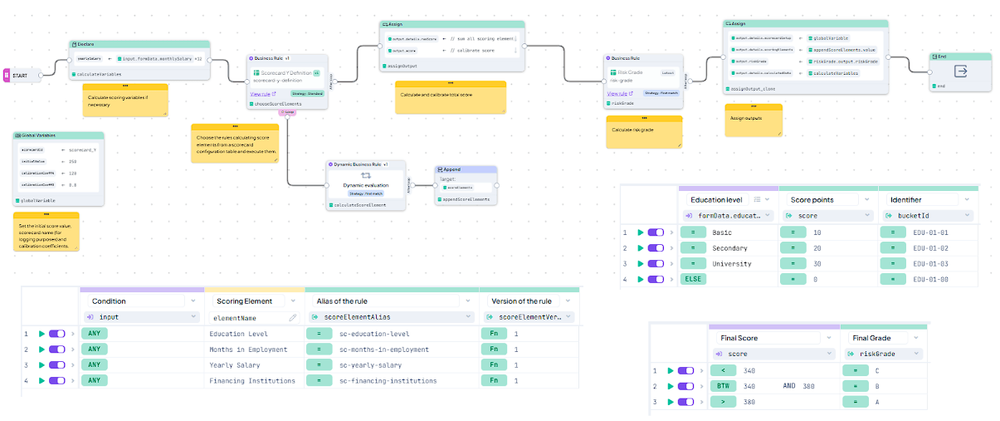Select the yellow note 'Calculate and calibrate total score'
Image resolution: width=1000 pixels, height=421 pixels.
pyautogui.click(x=450, y=98)
